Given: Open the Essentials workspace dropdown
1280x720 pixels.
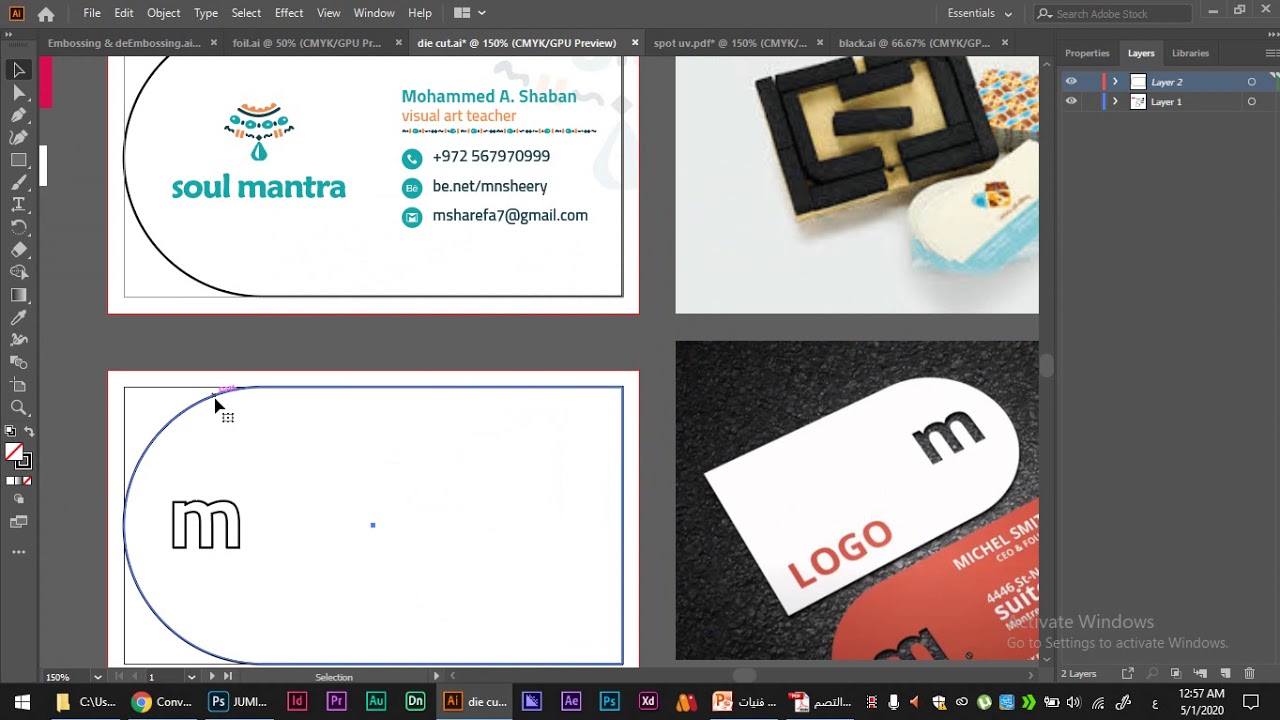Looking at the screenshot, I should click(x=980, y=13).
